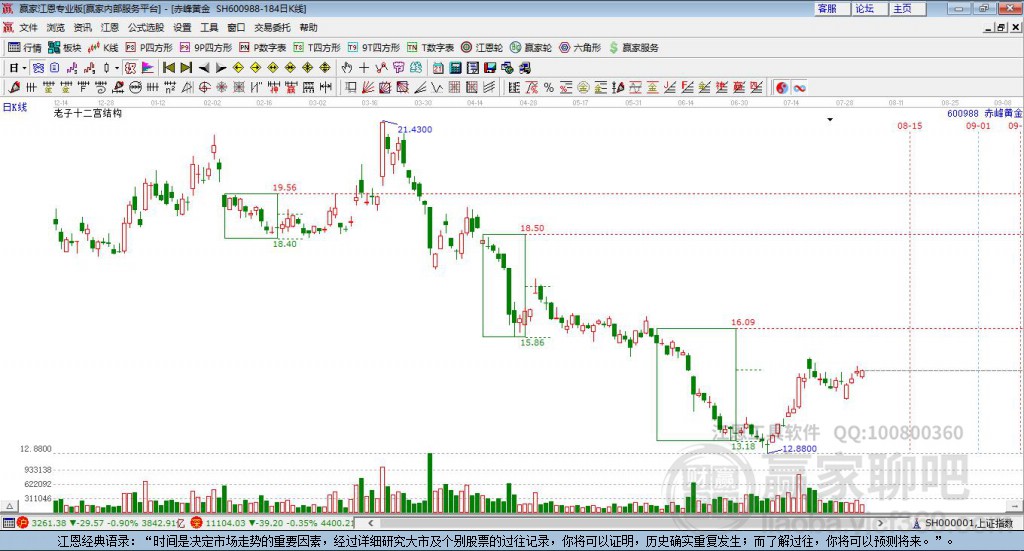Select the zigzag line tool
Viewport: 1024px width, 551px height.
click(437, 87)
